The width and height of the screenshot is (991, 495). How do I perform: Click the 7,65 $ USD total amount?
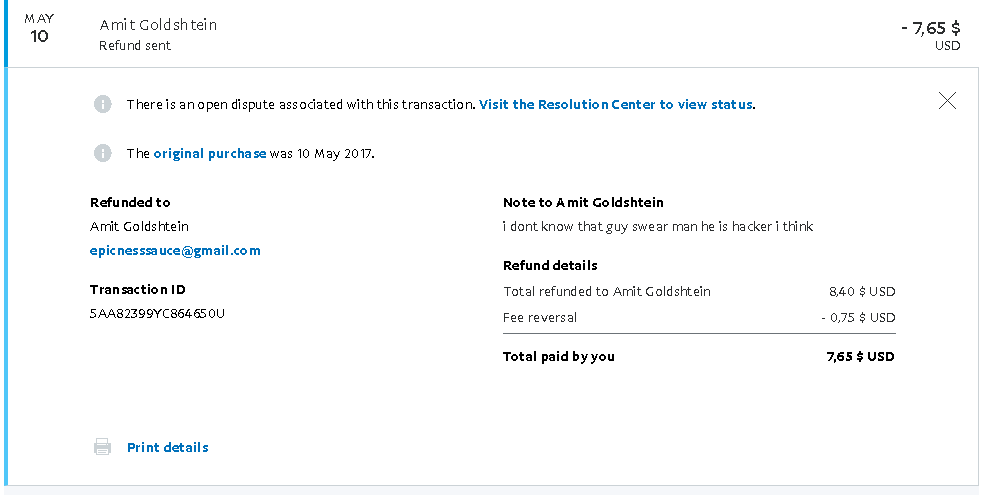pos(860,356)
